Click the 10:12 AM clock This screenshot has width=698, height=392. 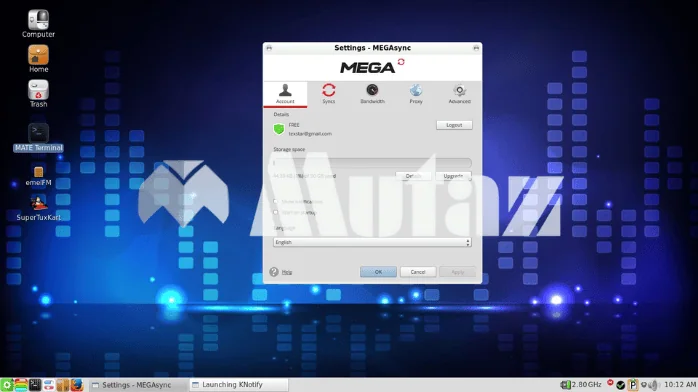pyautogui.click(x=680, y=384)
